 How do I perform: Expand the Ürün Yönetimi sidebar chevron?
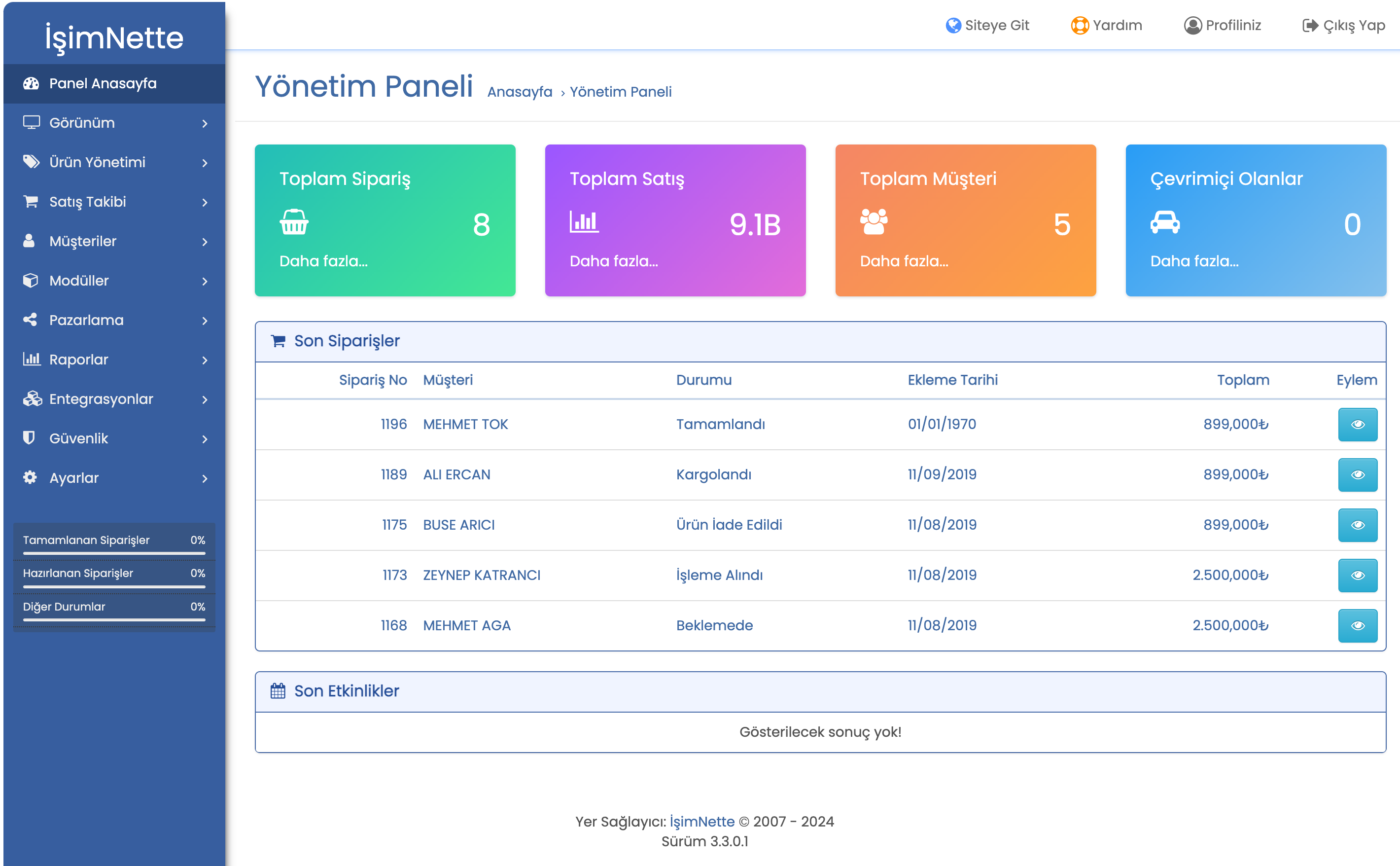[x=205, y=163]
